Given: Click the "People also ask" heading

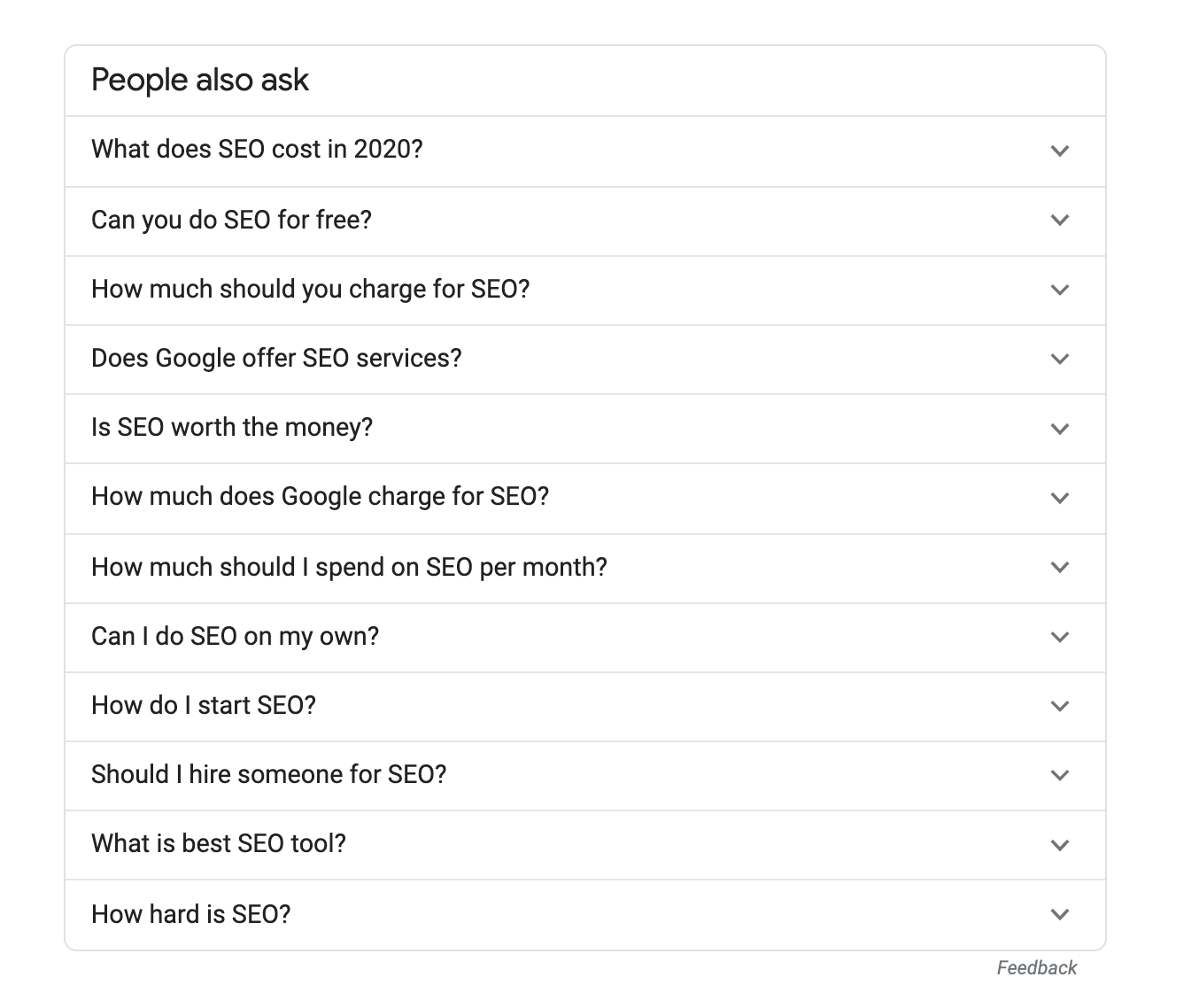Looking at the screenshot, I should tap(200, 81).
